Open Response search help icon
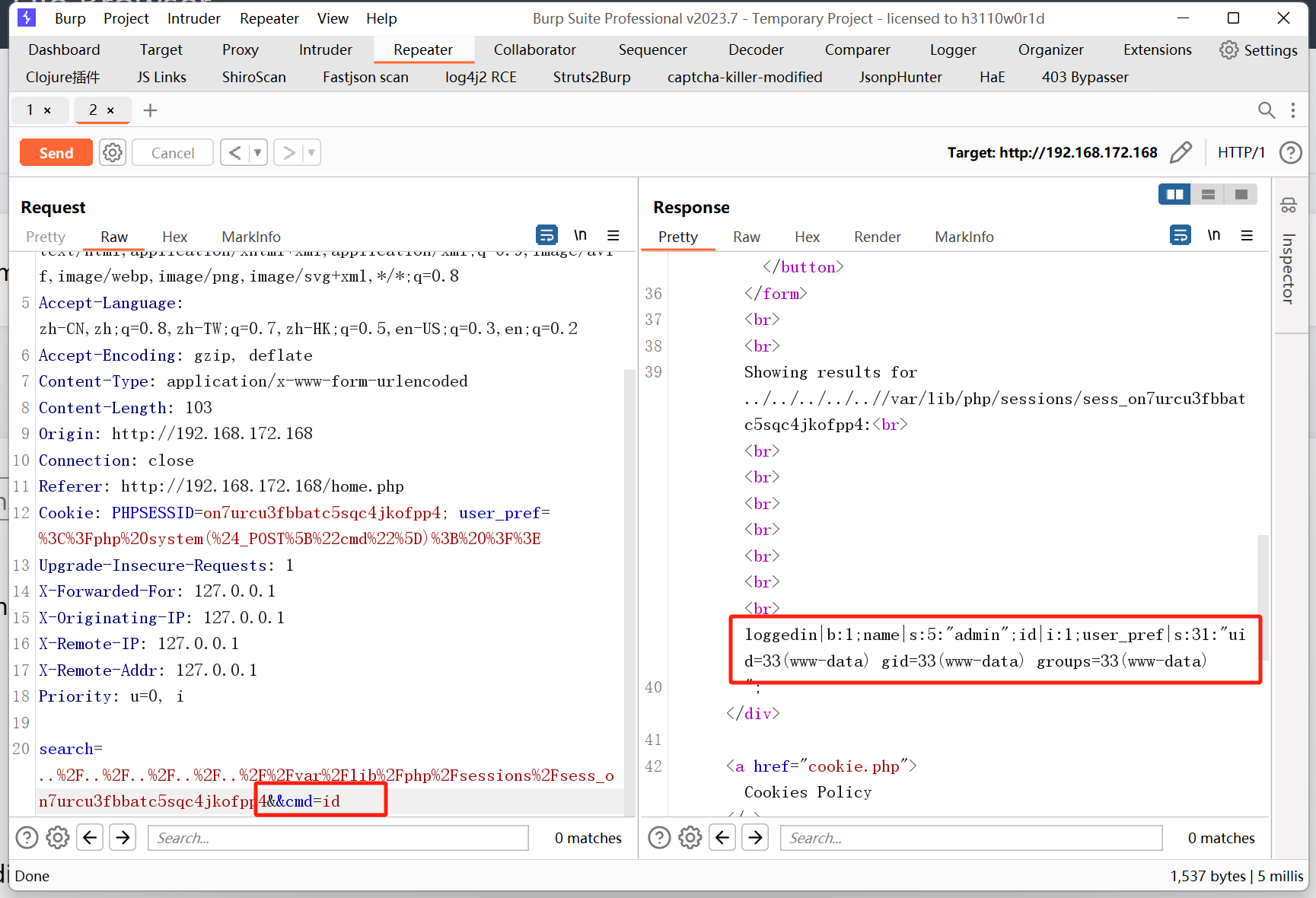Viewport: 1316px width, 898px height. tap(659, 838)
